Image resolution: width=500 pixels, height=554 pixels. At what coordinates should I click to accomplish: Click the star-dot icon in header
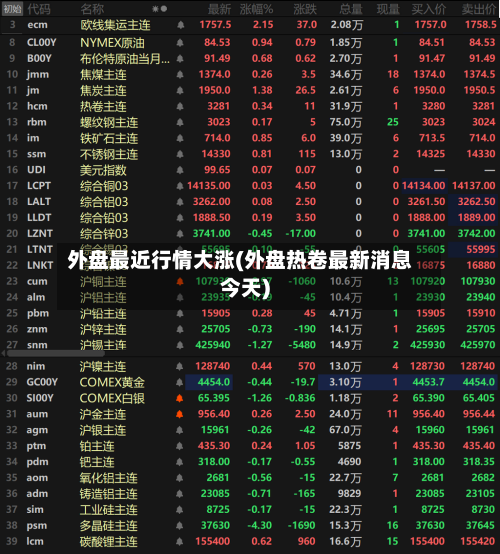pos(159,9)
